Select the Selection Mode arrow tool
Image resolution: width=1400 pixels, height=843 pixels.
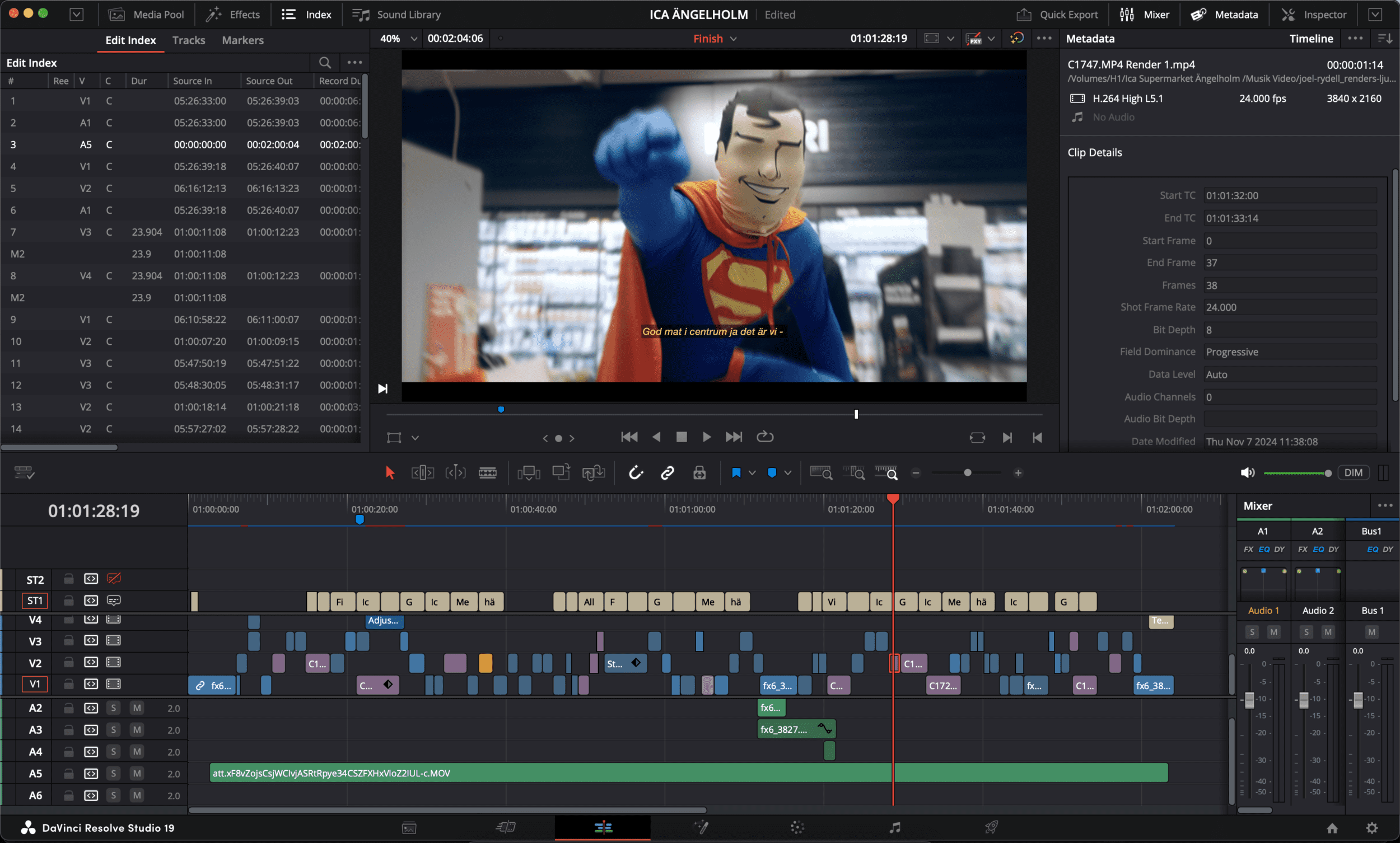[390, 472]
